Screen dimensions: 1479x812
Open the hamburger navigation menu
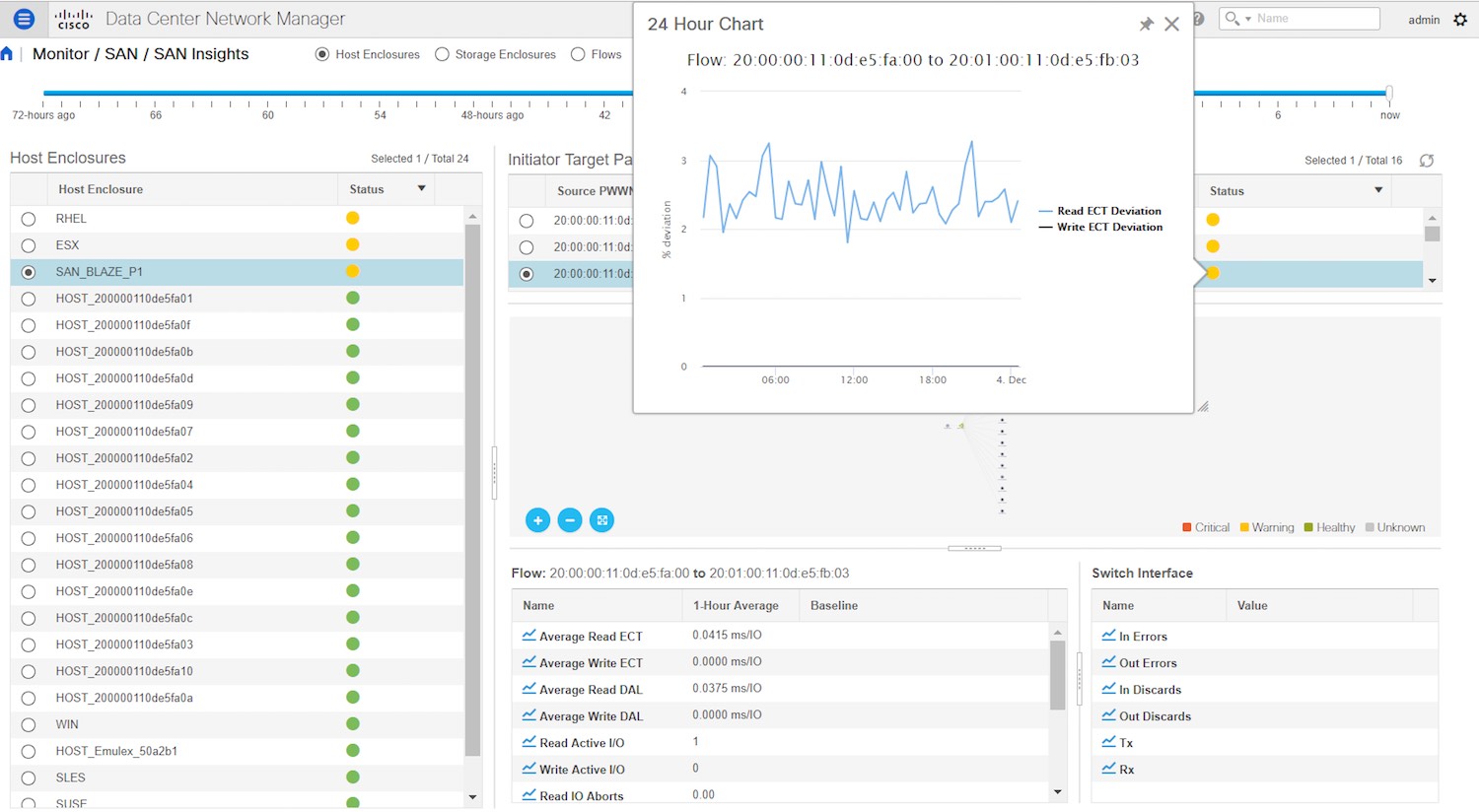click(23, 18)
